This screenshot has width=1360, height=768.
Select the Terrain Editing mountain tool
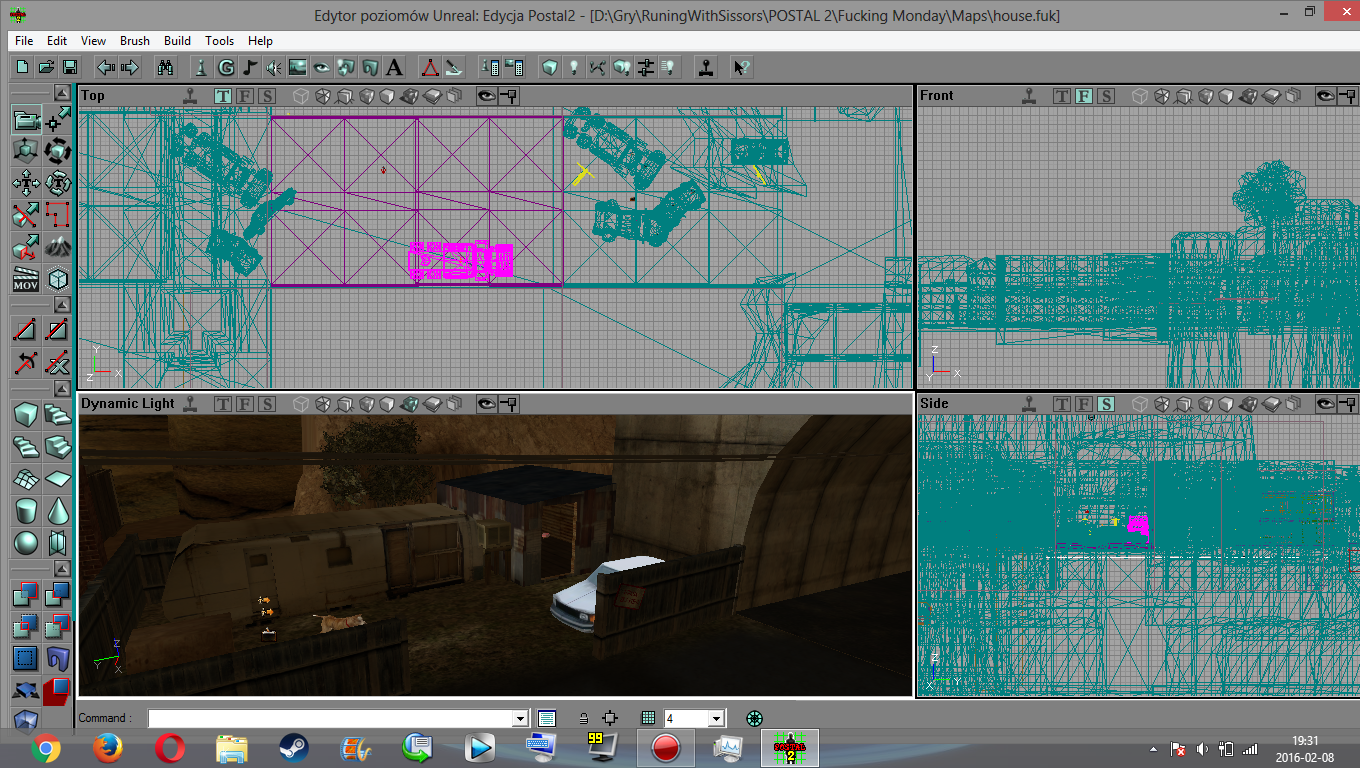pyautogui.click(x=58, y=247)
